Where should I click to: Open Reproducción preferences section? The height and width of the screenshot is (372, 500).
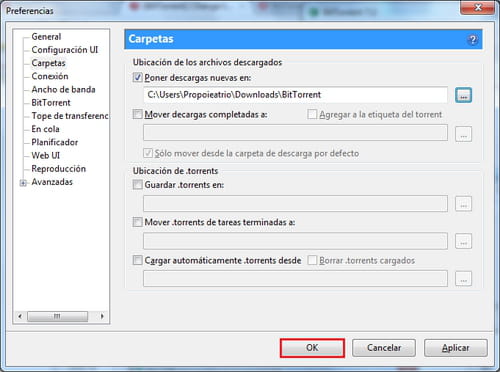(x=59, y=169)
